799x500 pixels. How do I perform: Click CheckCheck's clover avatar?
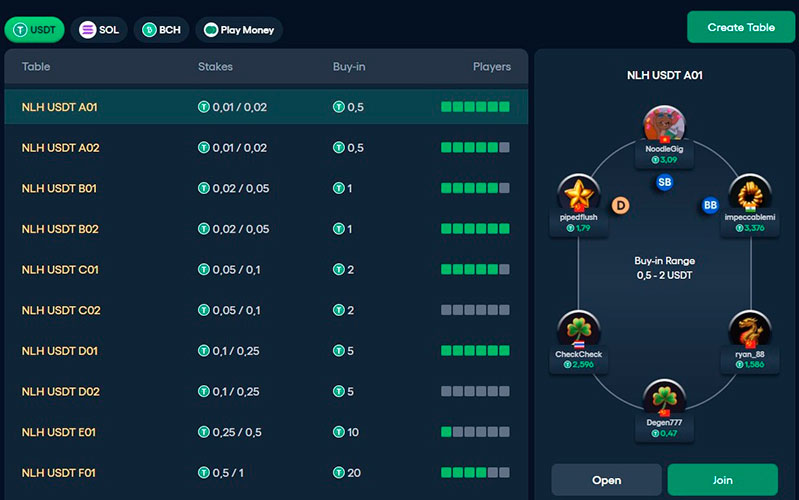pyautogui.click(x=579, y=329)
